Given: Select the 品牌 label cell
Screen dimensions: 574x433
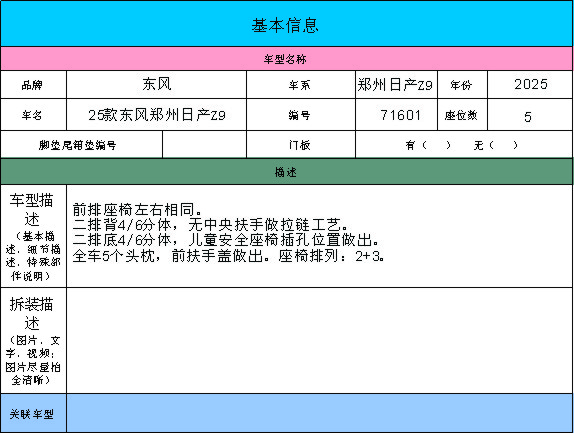Looking at the screenshot, I should coord(33,85).
